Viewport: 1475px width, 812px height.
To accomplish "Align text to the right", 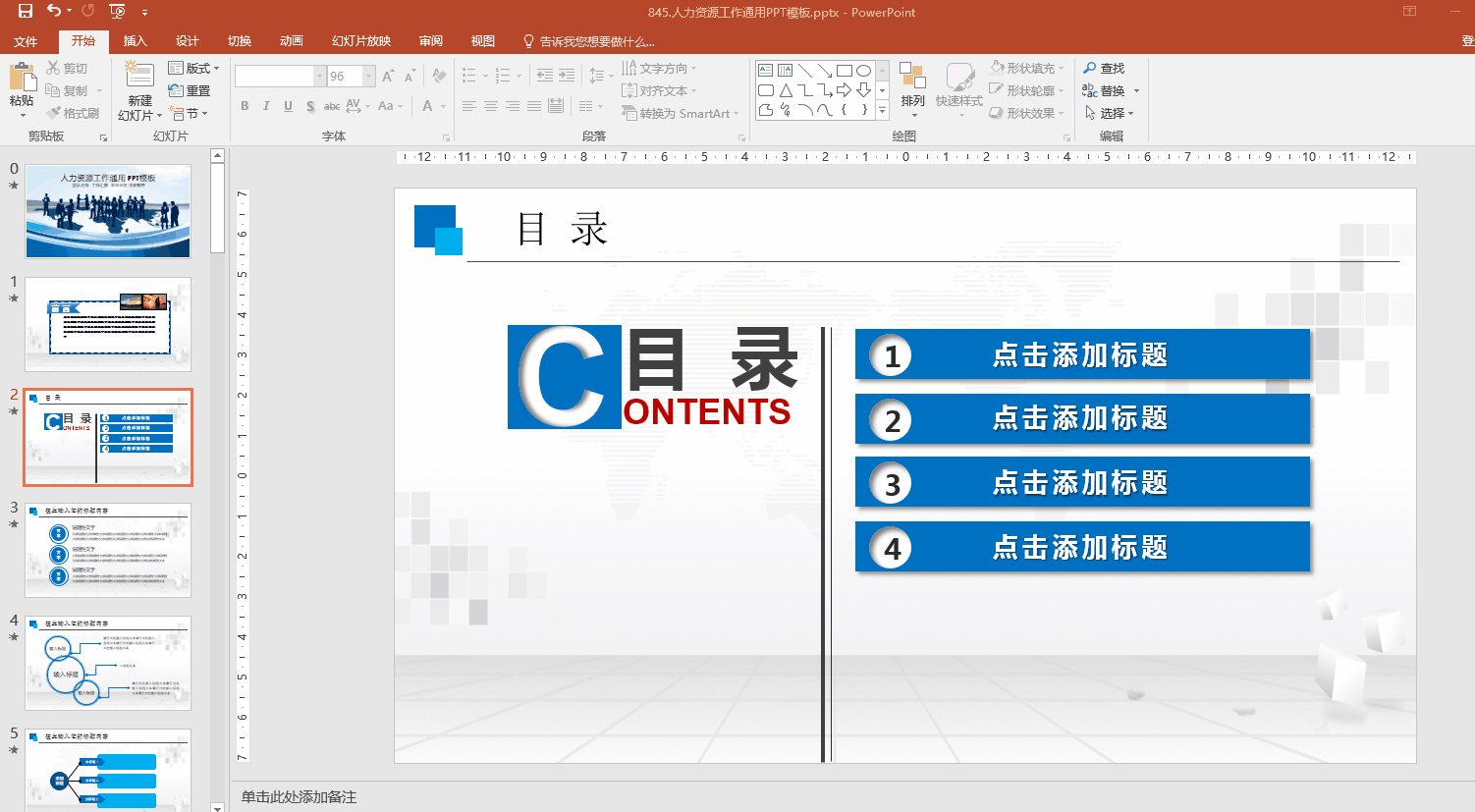I will 513,106.
